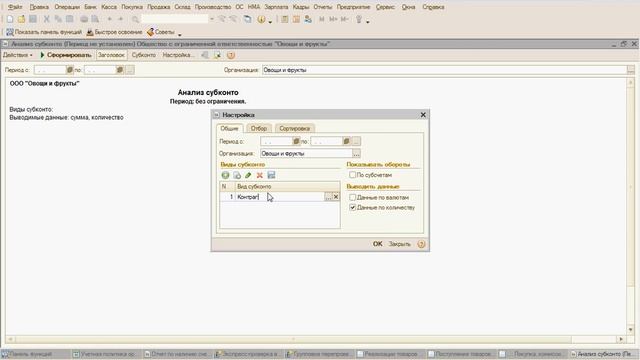The image size is (640, 360).
Task: Click the calendar icon after main Период с
Action: point(70,70)
